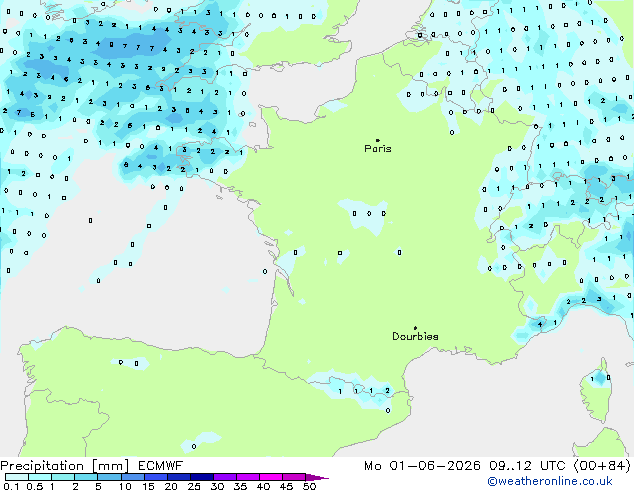This screenshot has width=634, height=490.
Task: Pick legend swatch between 45 and 50
Action: [294, 477]
